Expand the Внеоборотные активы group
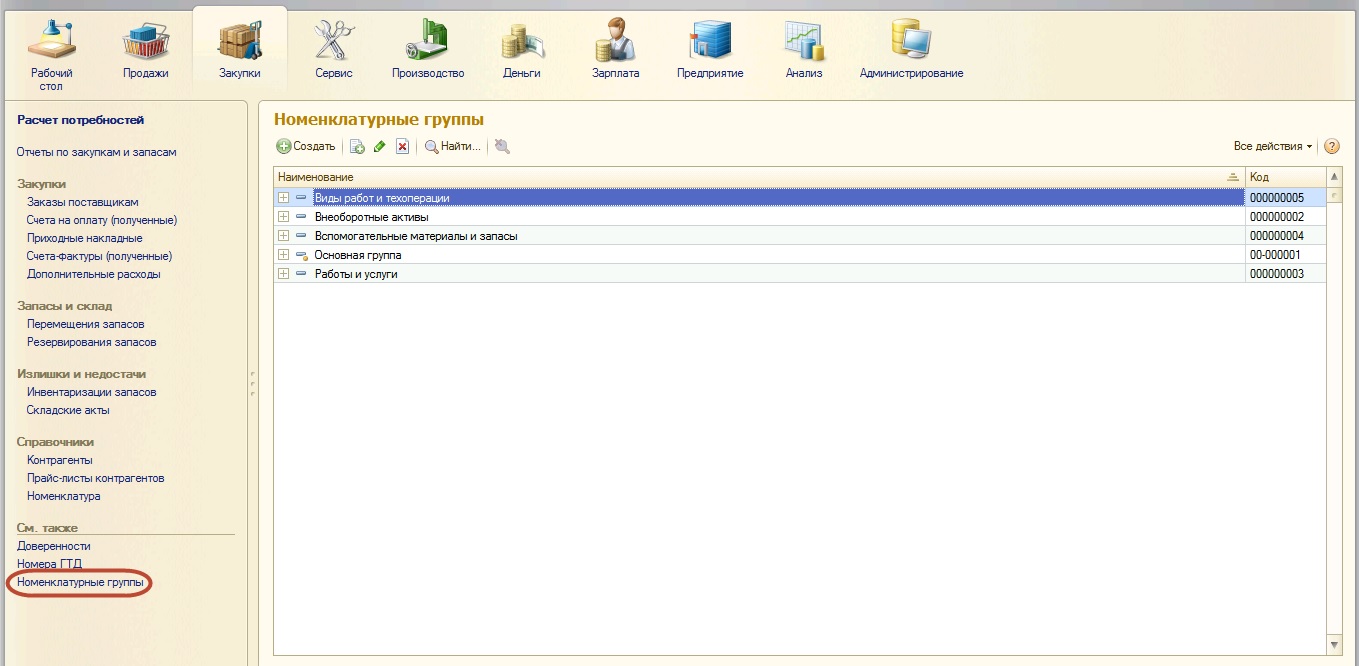1359x666 pixels. [284, 217]
